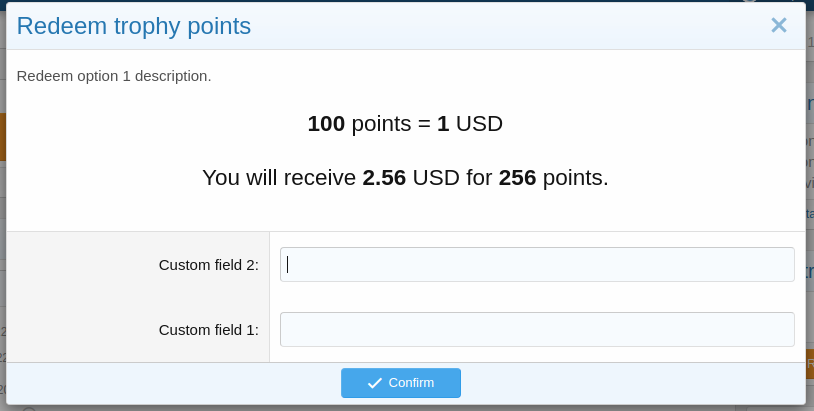
Task: Click the "Custom field 2:" label
Action: point(208,265)
